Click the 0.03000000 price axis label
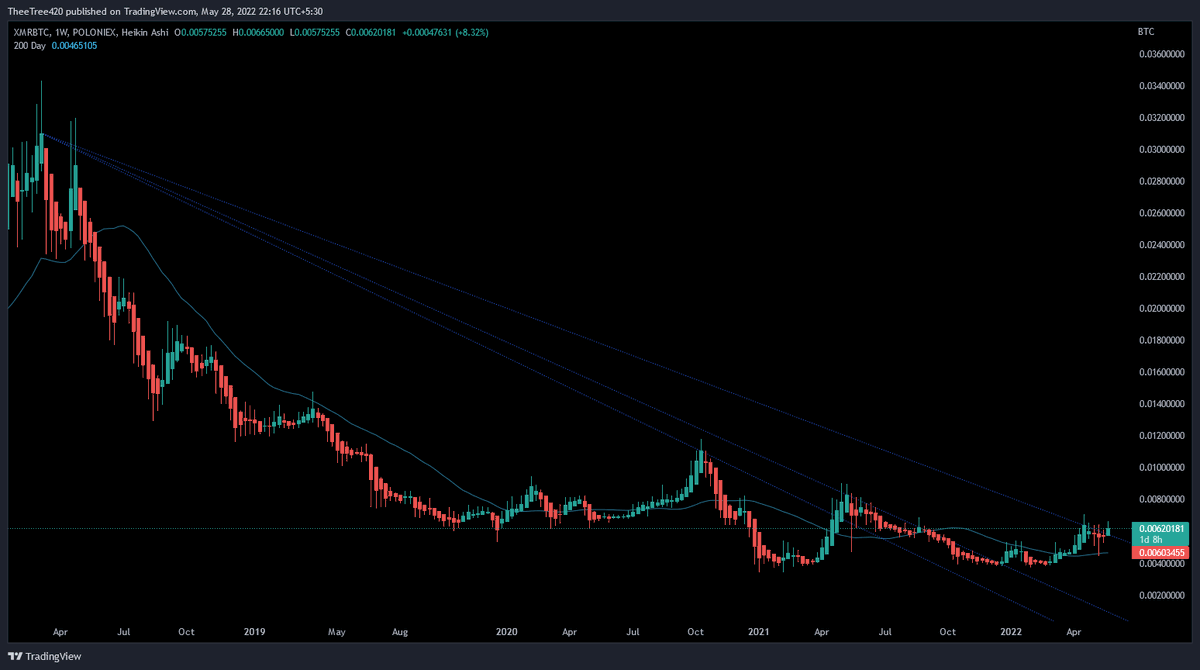1200x670 pixels. [x=1161, y=150]
